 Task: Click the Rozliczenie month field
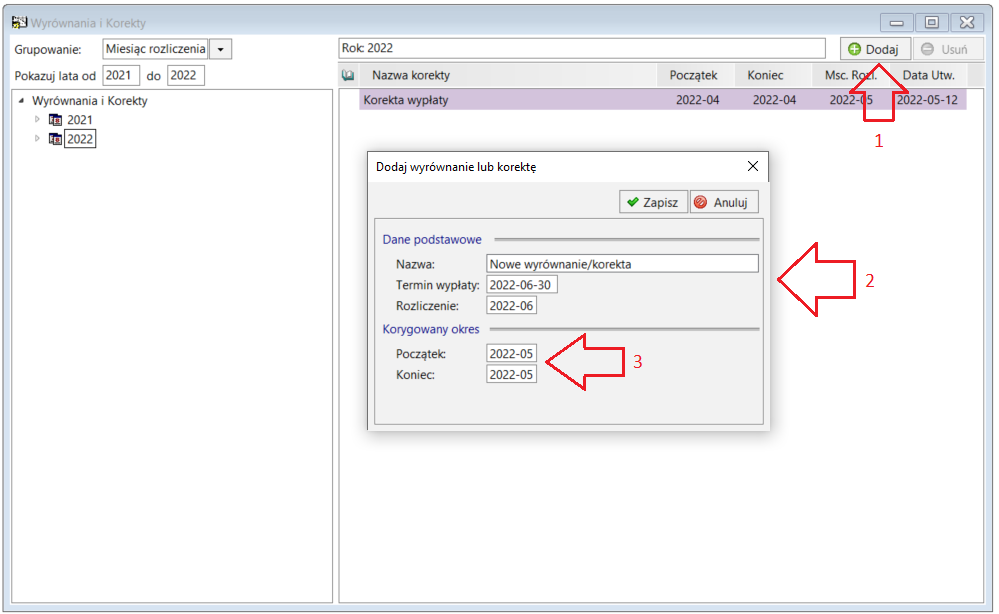click(511, 306)
